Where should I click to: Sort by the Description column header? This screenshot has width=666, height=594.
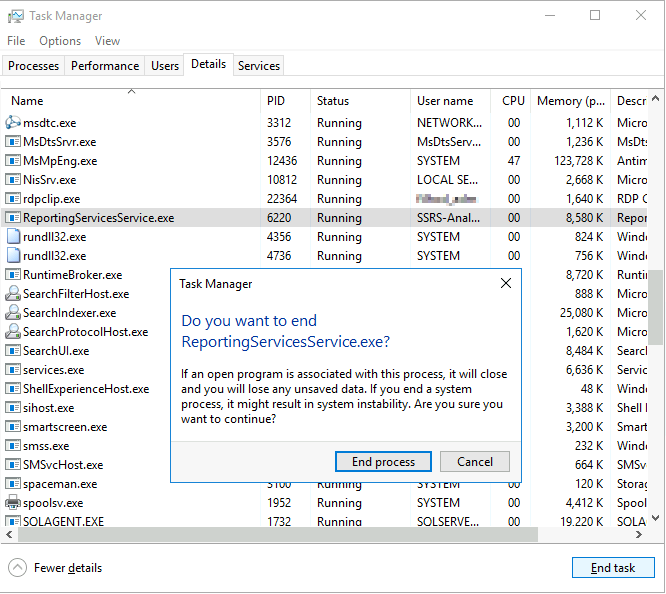(x=629, y=101)
